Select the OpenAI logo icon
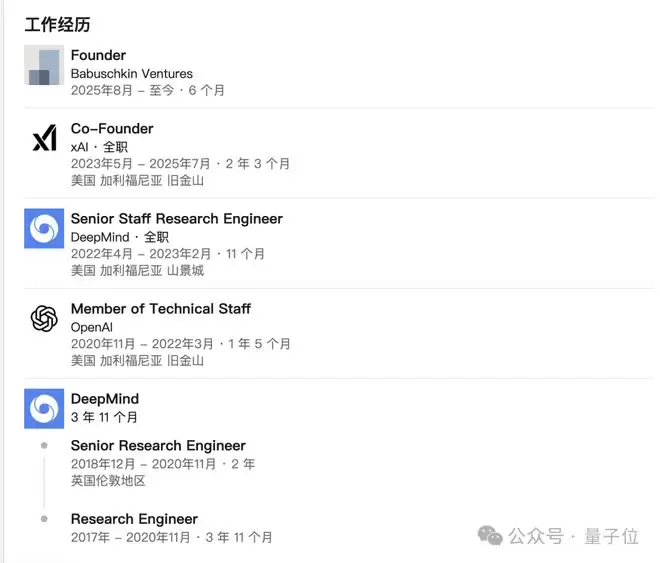660x563 pixels. click(44, 319)
